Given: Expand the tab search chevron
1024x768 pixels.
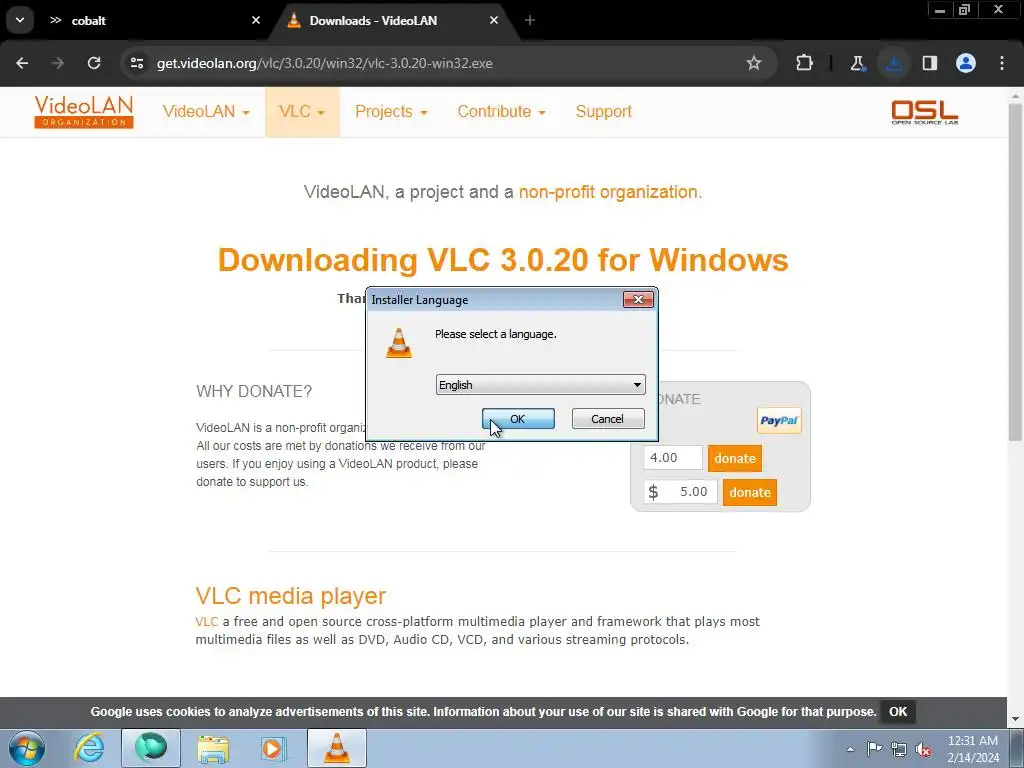Looking at the screenshot, I should coord(20,20).
